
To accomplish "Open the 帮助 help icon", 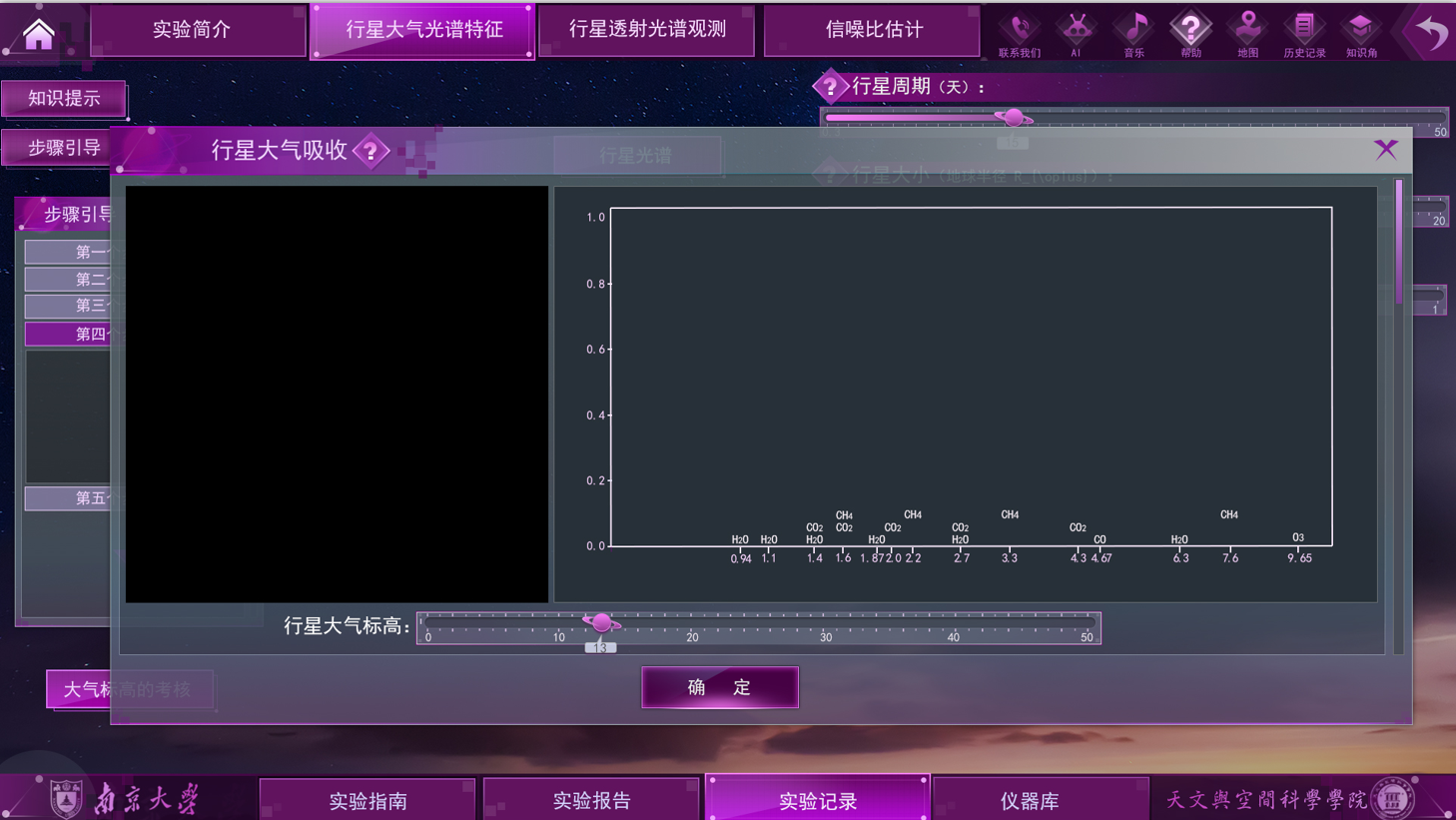I will pyautogui.click(x=1190, y=28).
